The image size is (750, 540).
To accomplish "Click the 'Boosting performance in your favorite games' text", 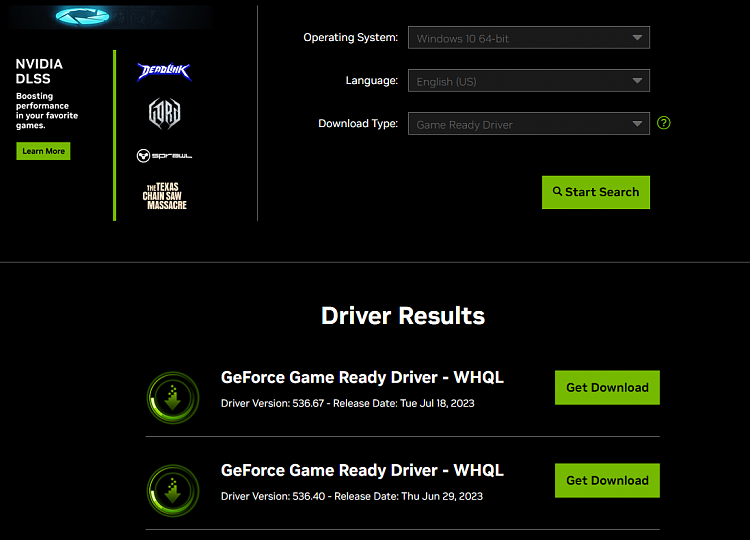I will tap(46, 110).
